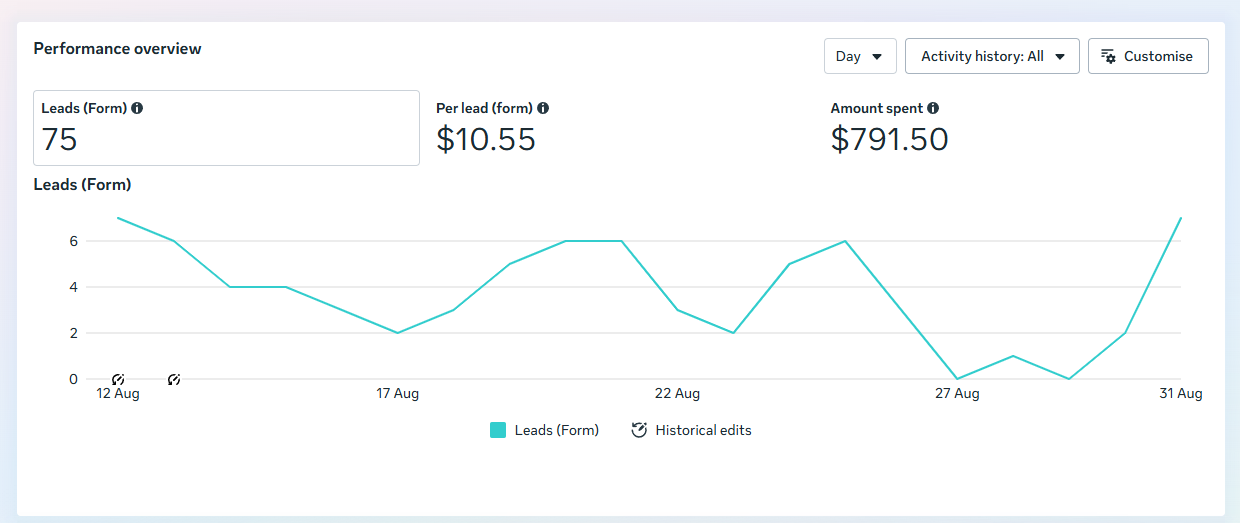This screenshot has height=523, width=1240.
Task: Click the Customise button
Action: (1148, 56)
